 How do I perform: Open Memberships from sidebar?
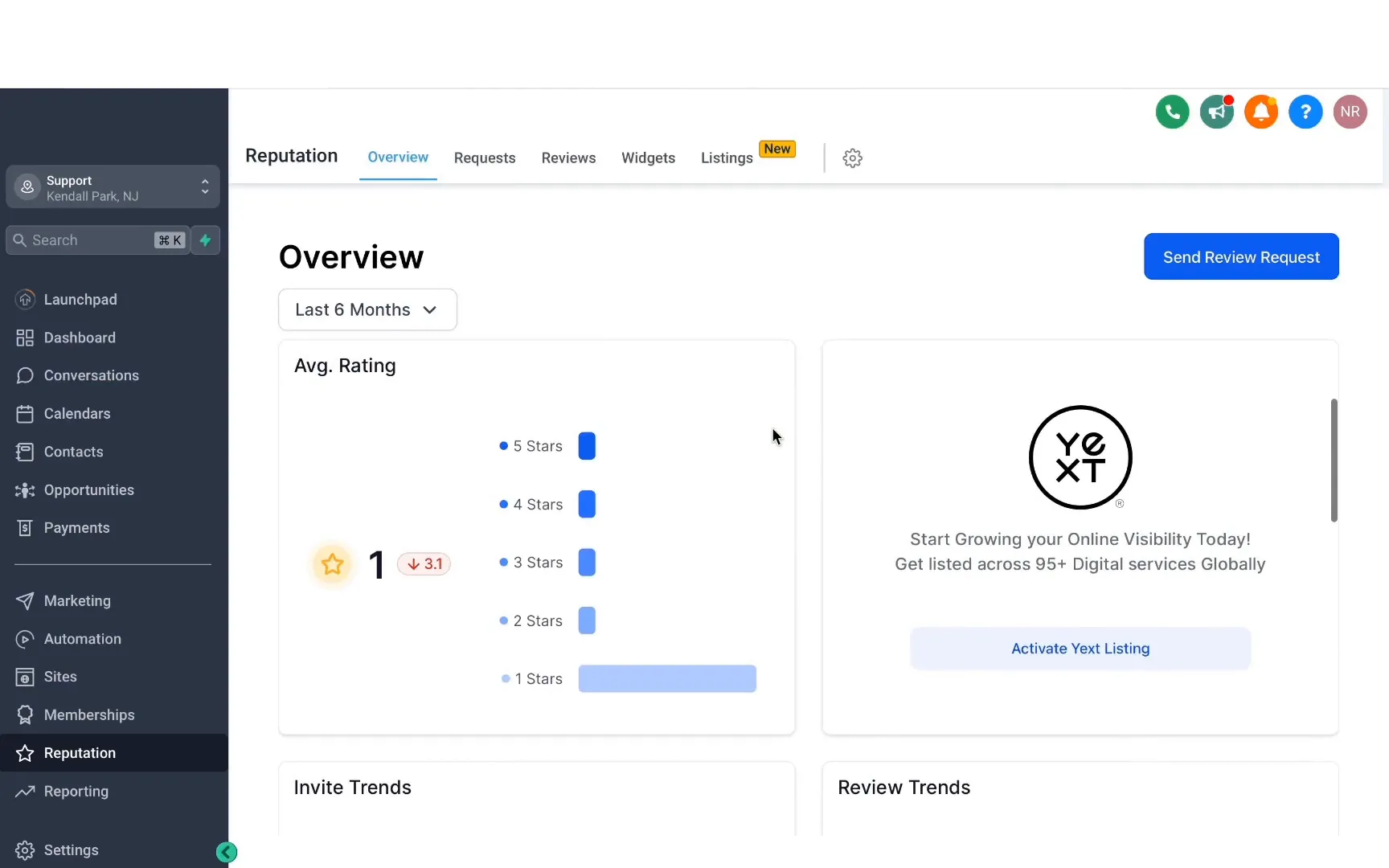[x=89, y=714]
